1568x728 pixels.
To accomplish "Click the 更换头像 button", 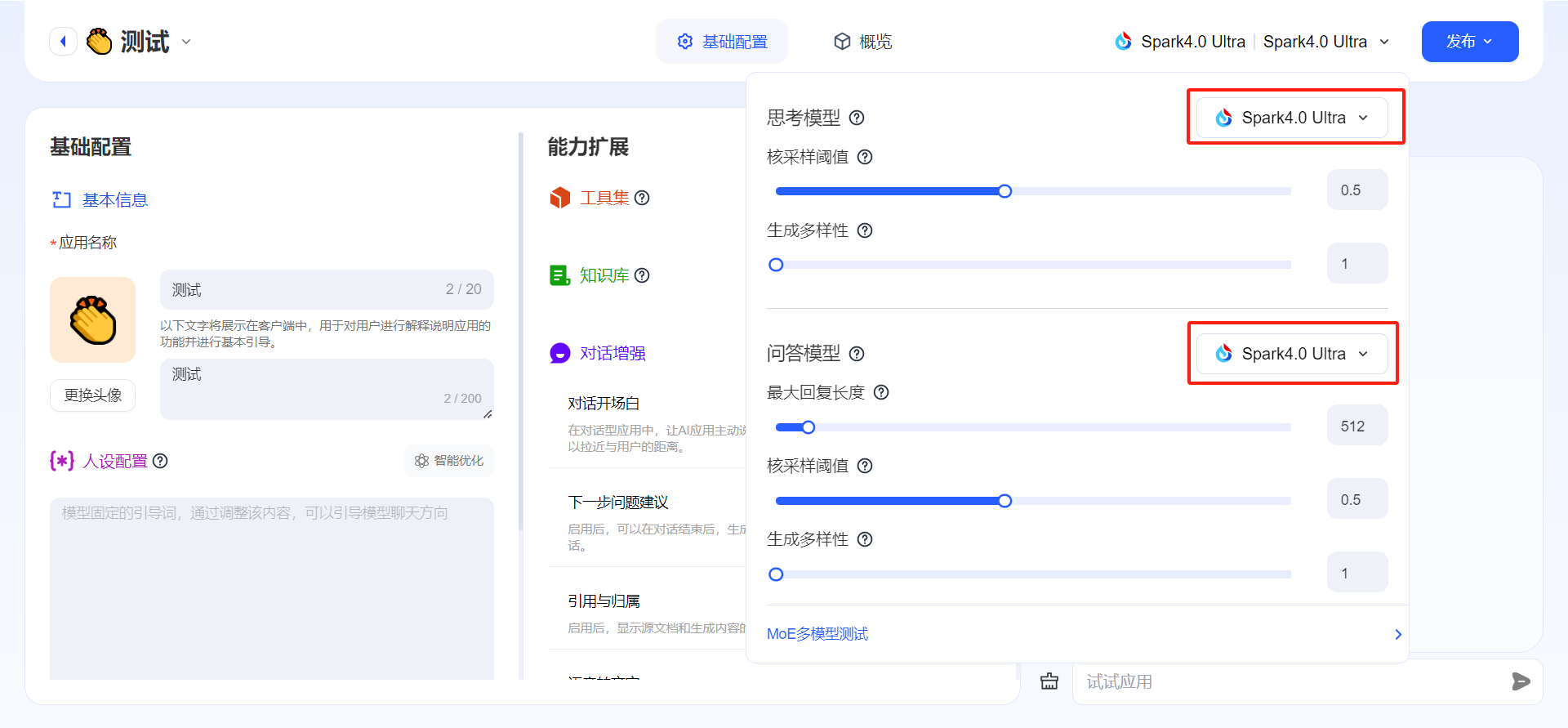I will point(92,395).
